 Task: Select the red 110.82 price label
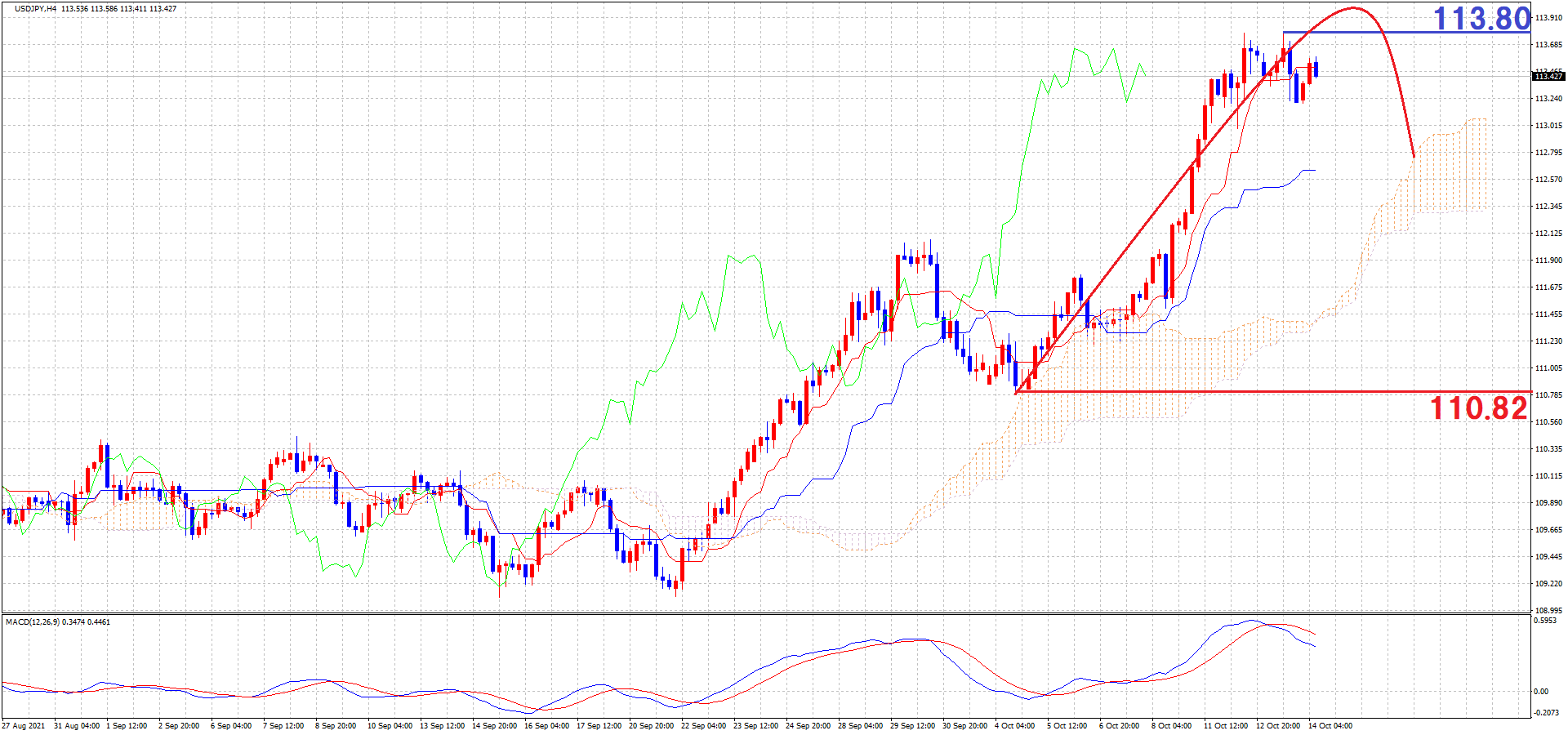click(x=1478, y=408)
